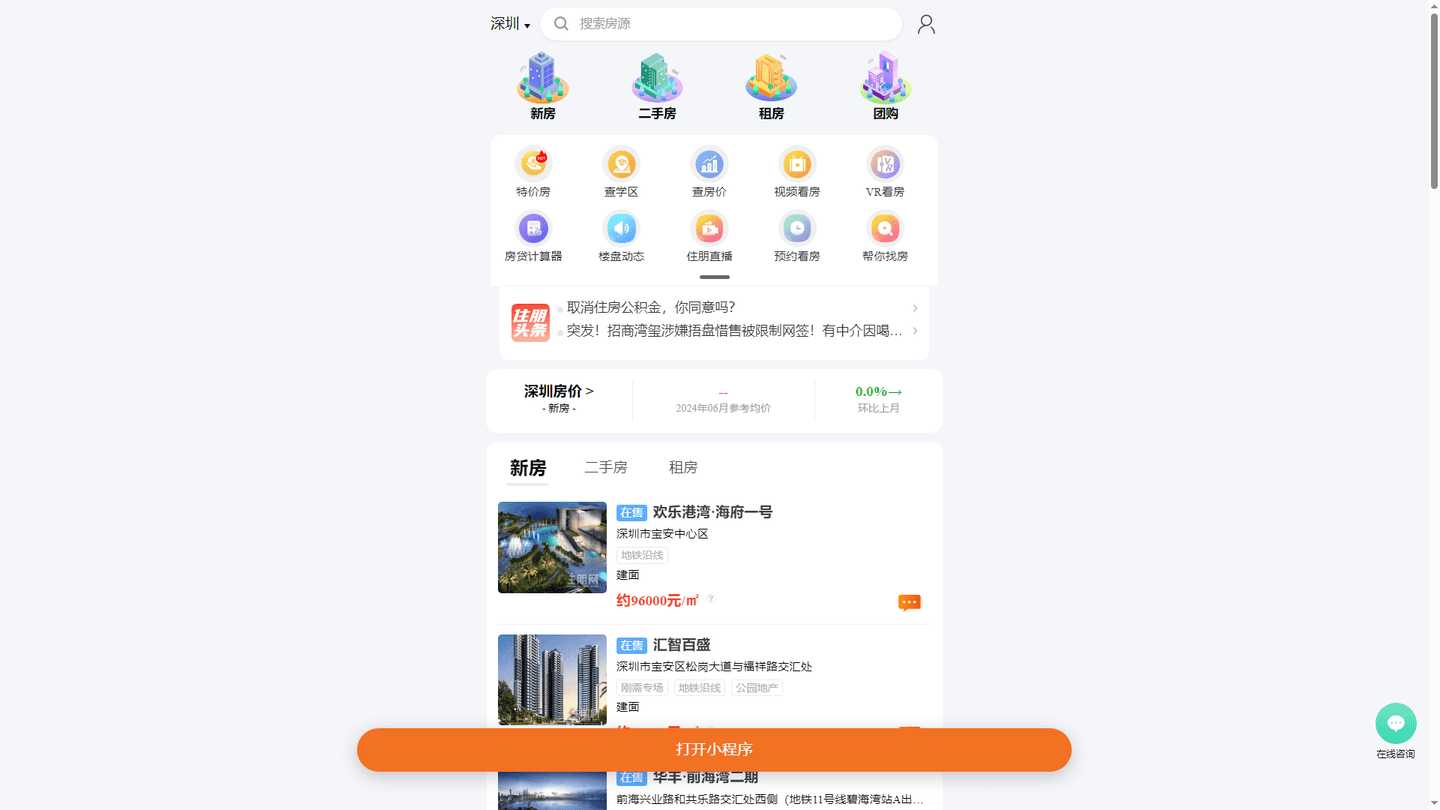Open the 深圳 city dropdown
1440x810 pixels.
[510, 24]
